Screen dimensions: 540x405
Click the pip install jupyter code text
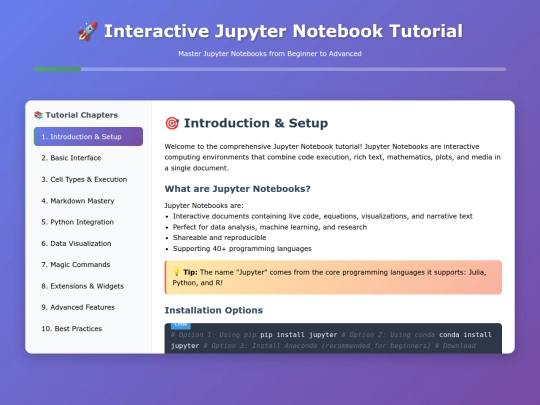[299, 335]
